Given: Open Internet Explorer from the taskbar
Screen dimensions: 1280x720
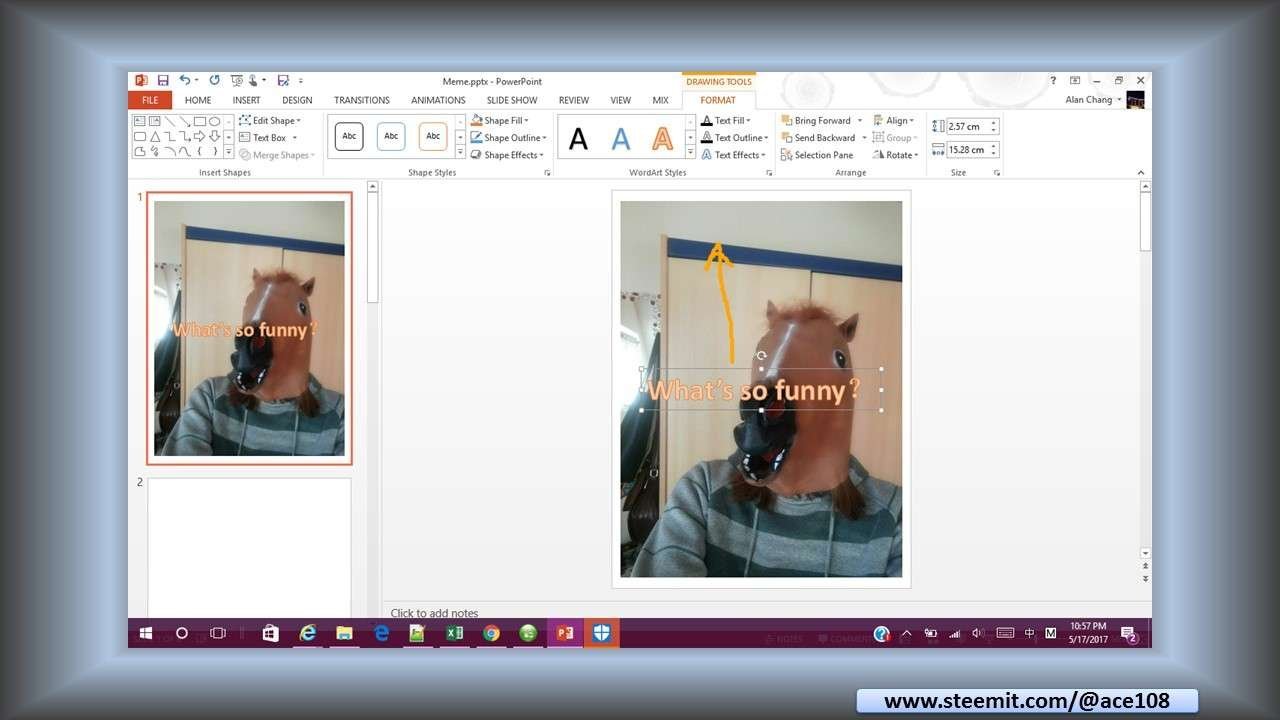Looking at the screenshot, I should (308, 633).
